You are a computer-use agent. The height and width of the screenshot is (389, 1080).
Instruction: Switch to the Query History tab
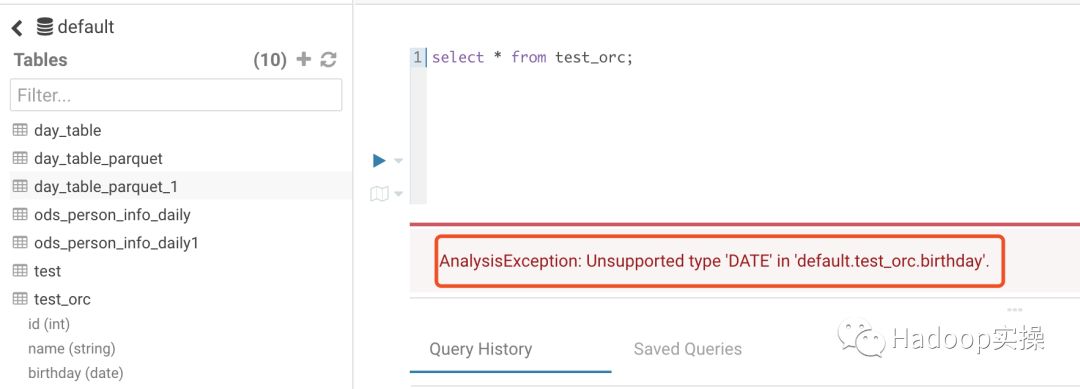481,349
